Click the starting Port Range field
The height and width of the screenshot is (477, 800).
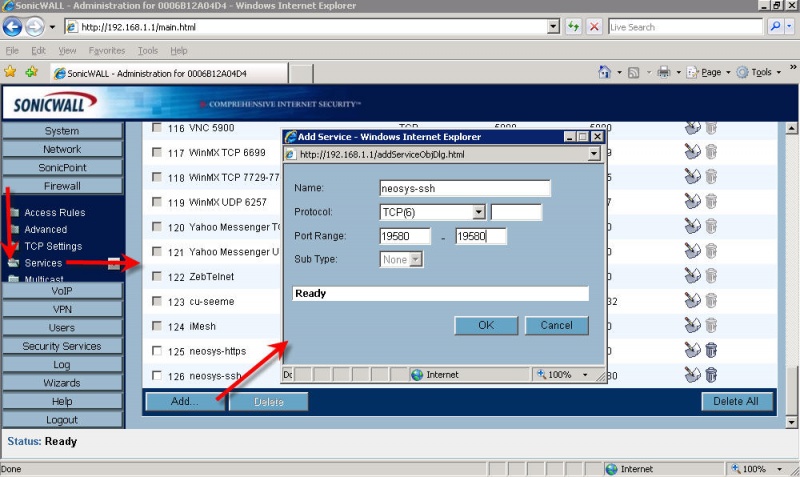click(x=405, y=236)
